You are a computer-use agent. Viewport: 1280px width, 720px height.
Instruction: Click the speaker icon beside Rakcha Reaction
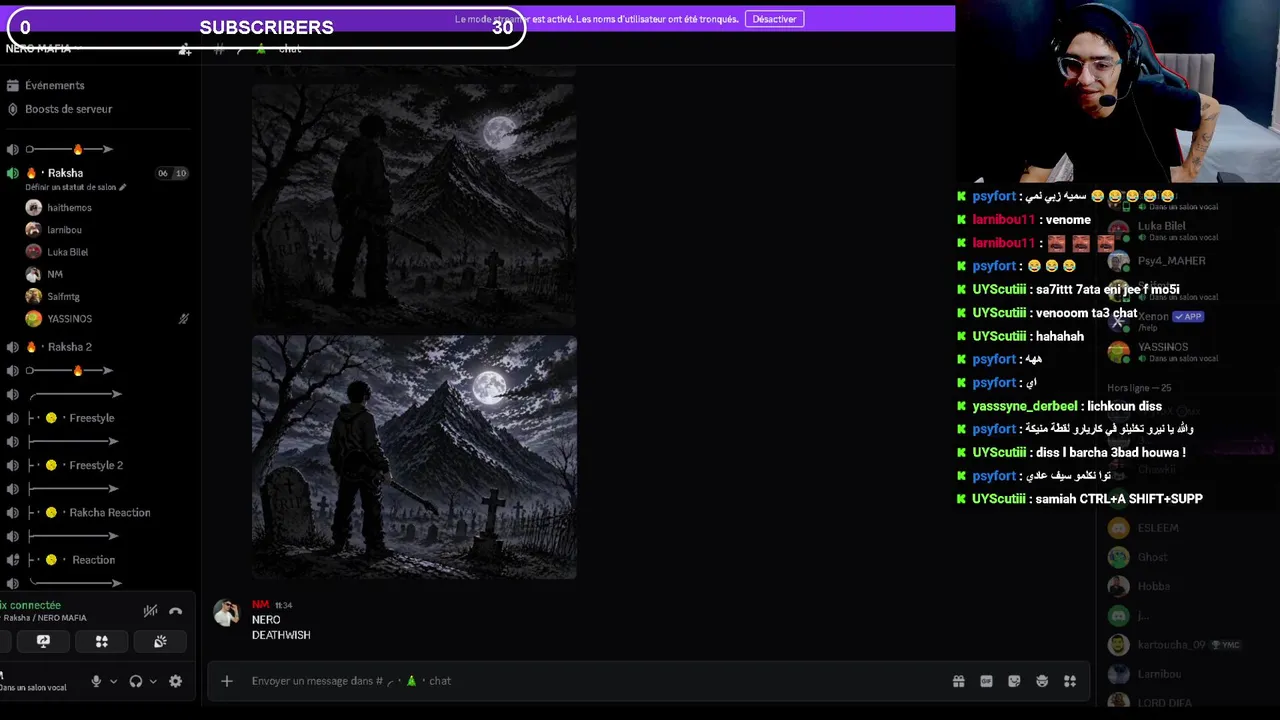coord(12,513)
